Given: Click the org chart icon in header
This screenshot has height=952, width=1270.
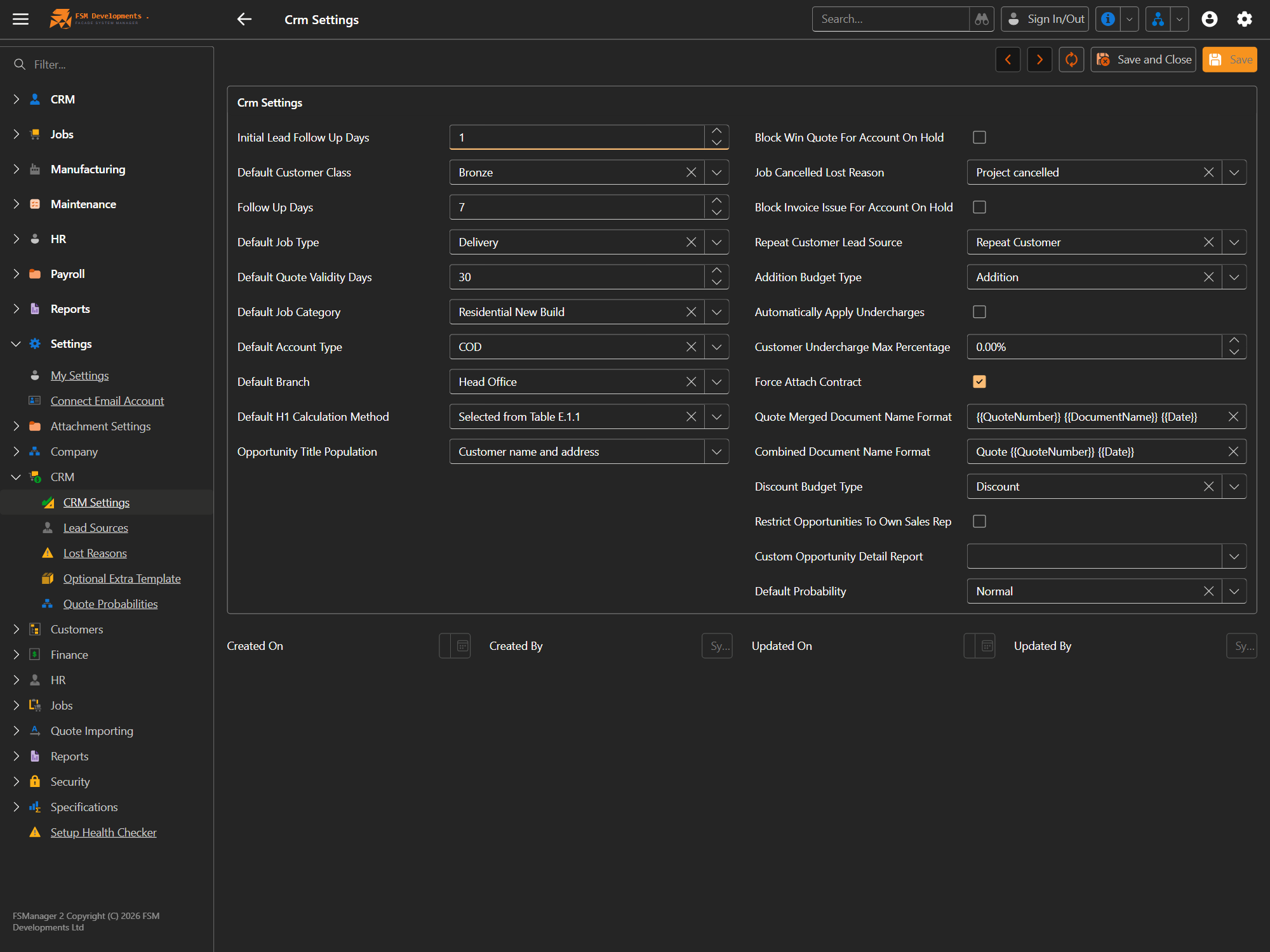Looking at the screenshot, I should [1158, 19].
